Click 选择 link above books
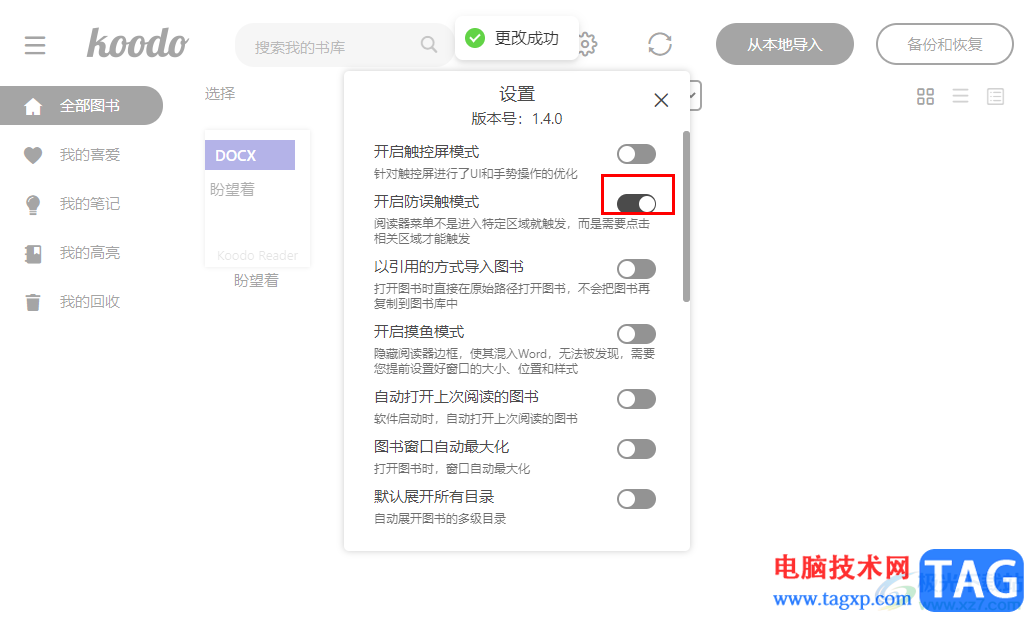 pos(220,94)
